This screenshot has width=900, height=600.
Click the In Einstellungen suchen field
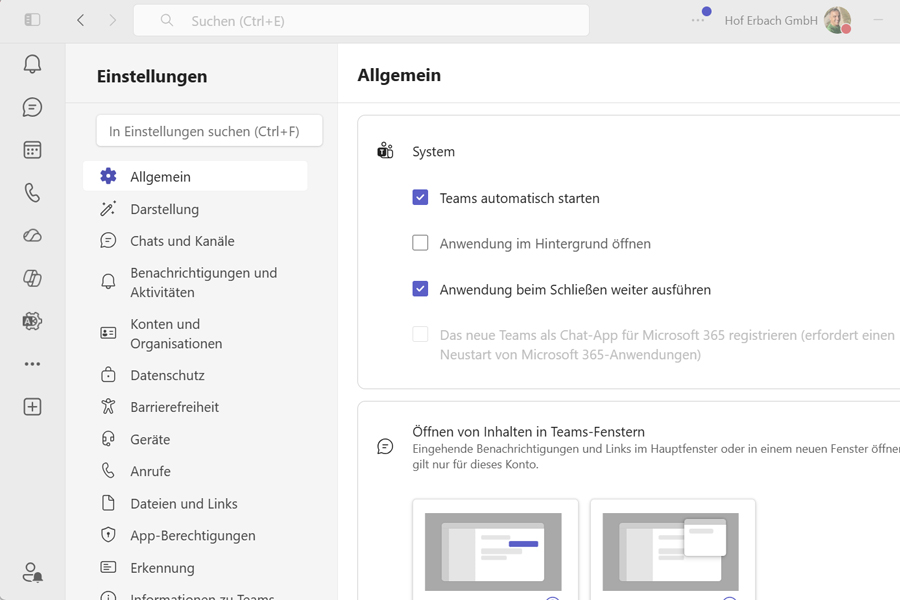pos(210,131)
